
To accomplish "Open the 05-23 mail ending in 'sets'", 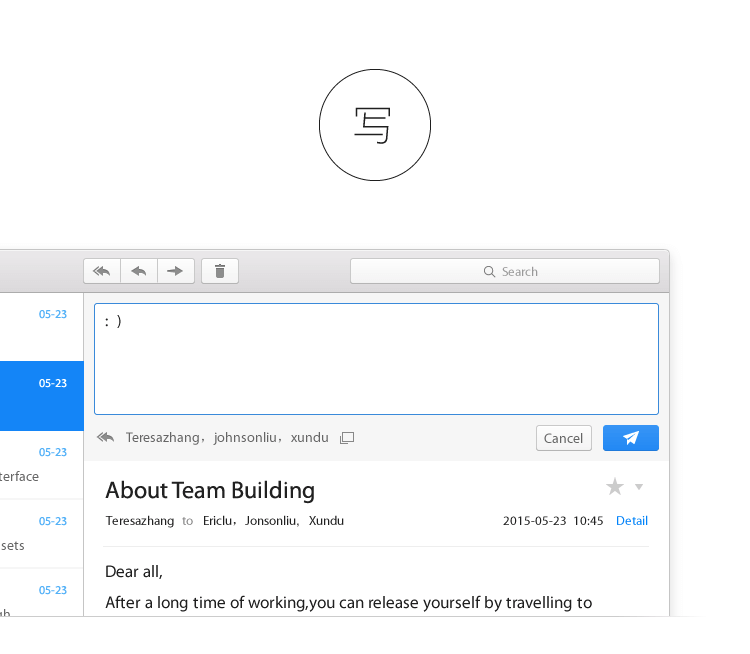I will pos(41,534).
